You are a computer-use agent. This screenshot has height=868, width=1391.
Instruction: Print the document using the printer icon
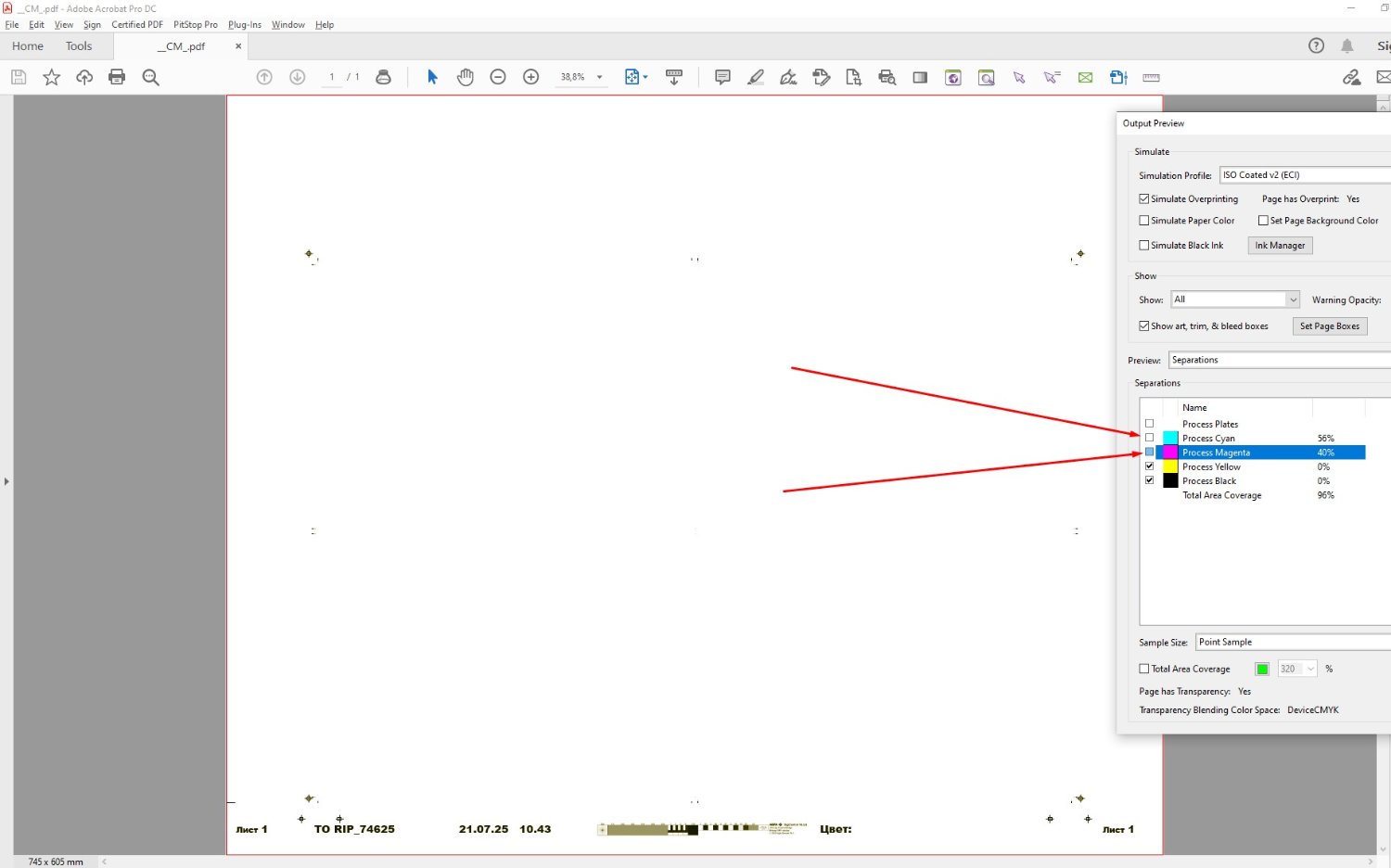117,77
